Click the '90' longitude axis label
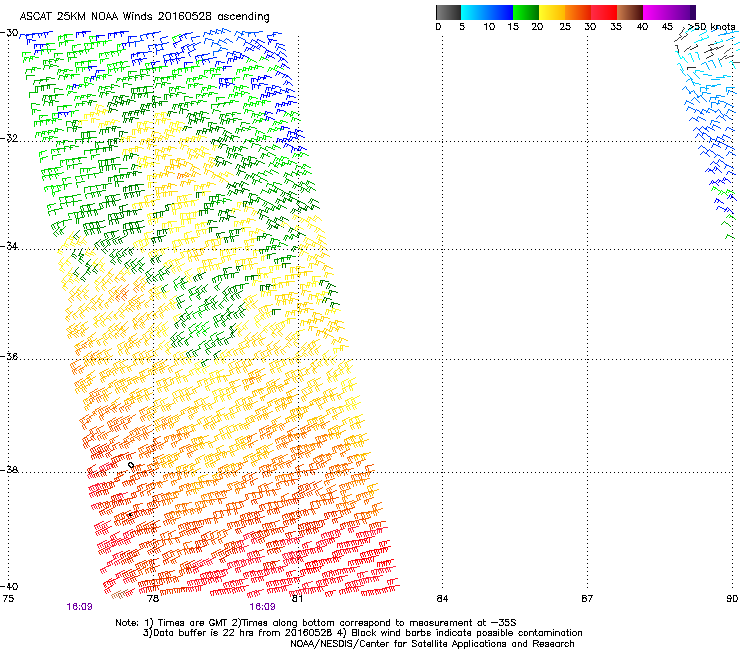The image size is (740, 650). (732, 599)
